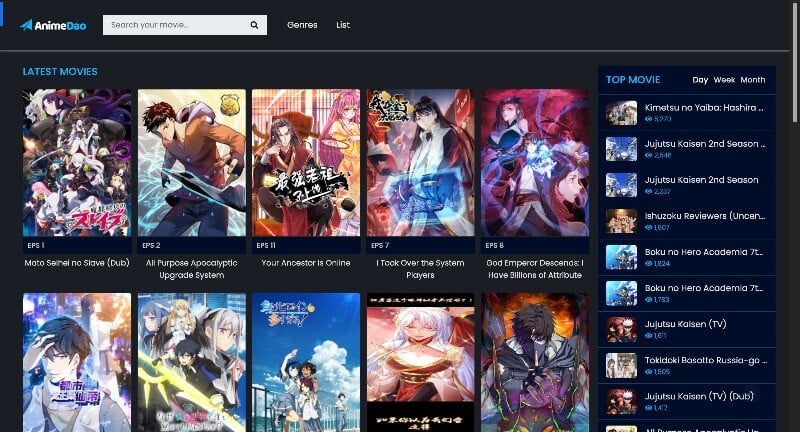This screenshot has width=800, height=432.
Task: Click EPS 8 label under God Emperor
Action: tap(494, 245)
